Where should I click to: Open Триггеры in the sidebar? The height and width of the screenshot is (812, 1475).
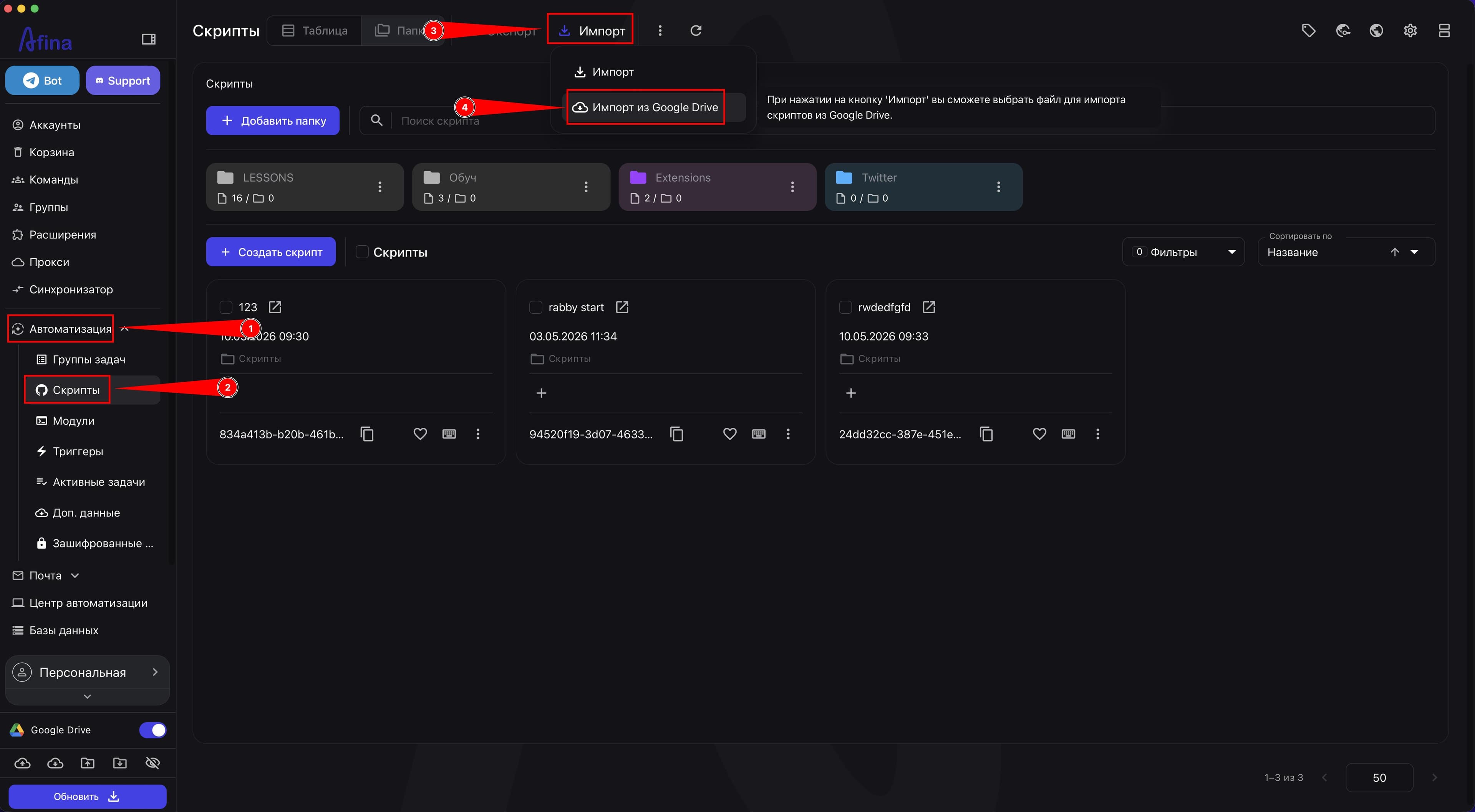click(78, 451)
